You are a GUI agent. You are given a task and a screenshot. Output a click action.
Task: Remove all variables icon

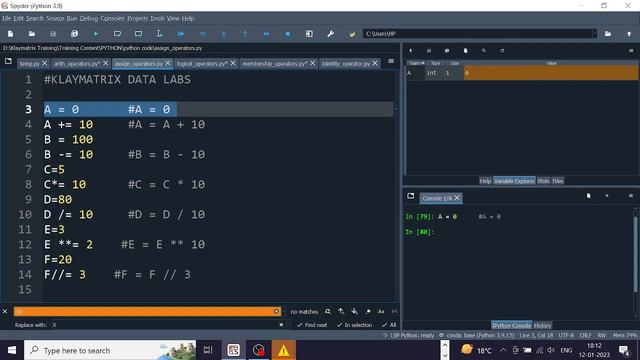pos(465,51)
